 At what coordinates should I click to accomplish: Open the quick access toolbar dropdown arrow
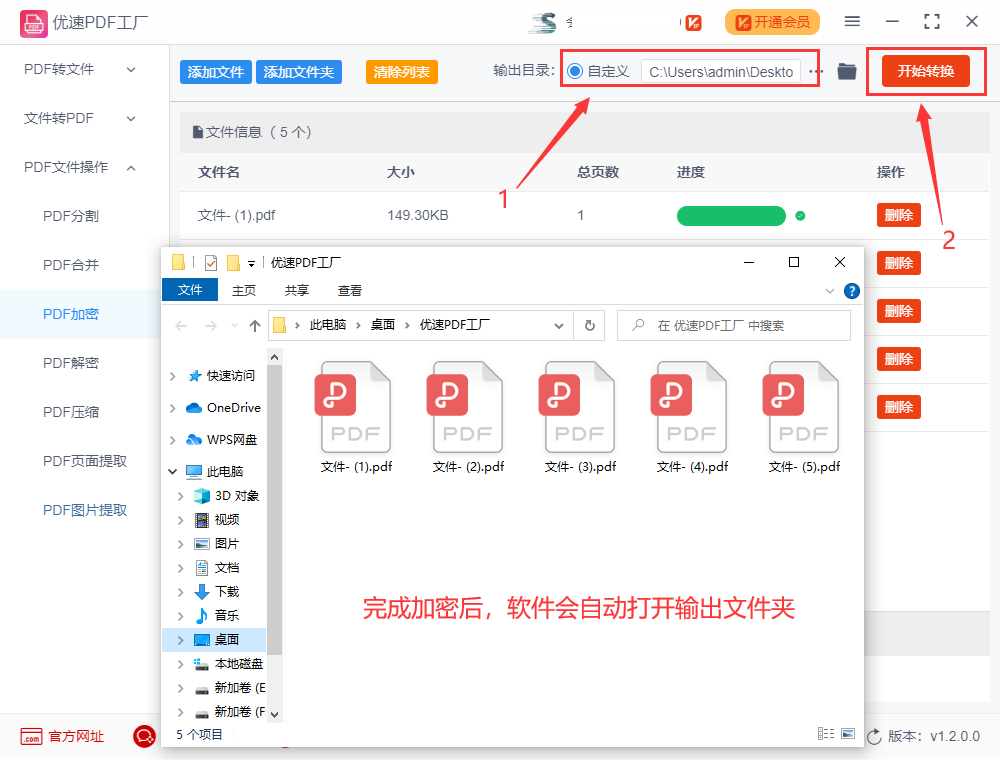(x=251, y=263)
